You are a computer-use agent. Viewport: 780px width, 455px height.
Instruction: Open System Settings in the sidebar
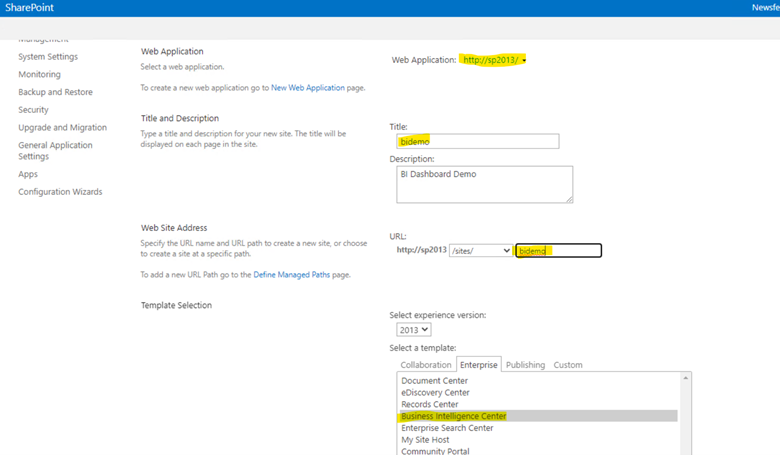[48, 57]
